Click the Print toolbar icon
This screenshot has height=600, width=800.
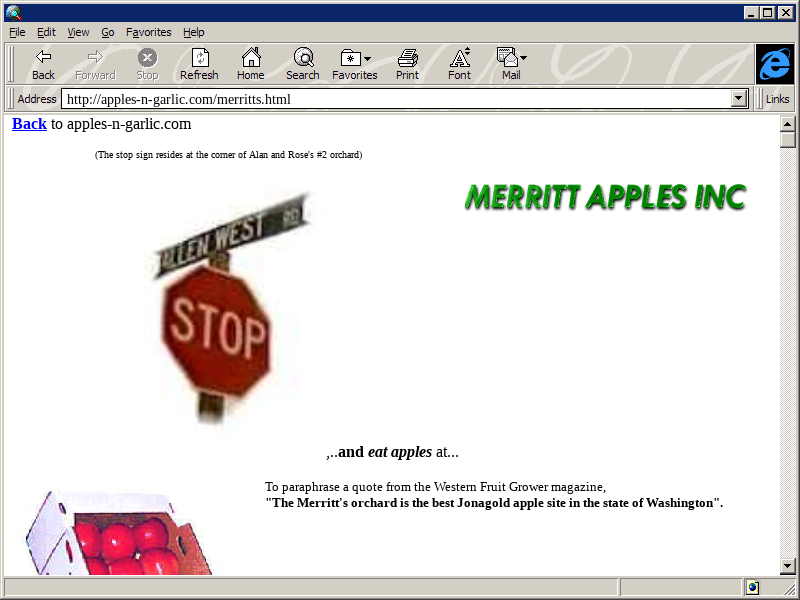407,58
